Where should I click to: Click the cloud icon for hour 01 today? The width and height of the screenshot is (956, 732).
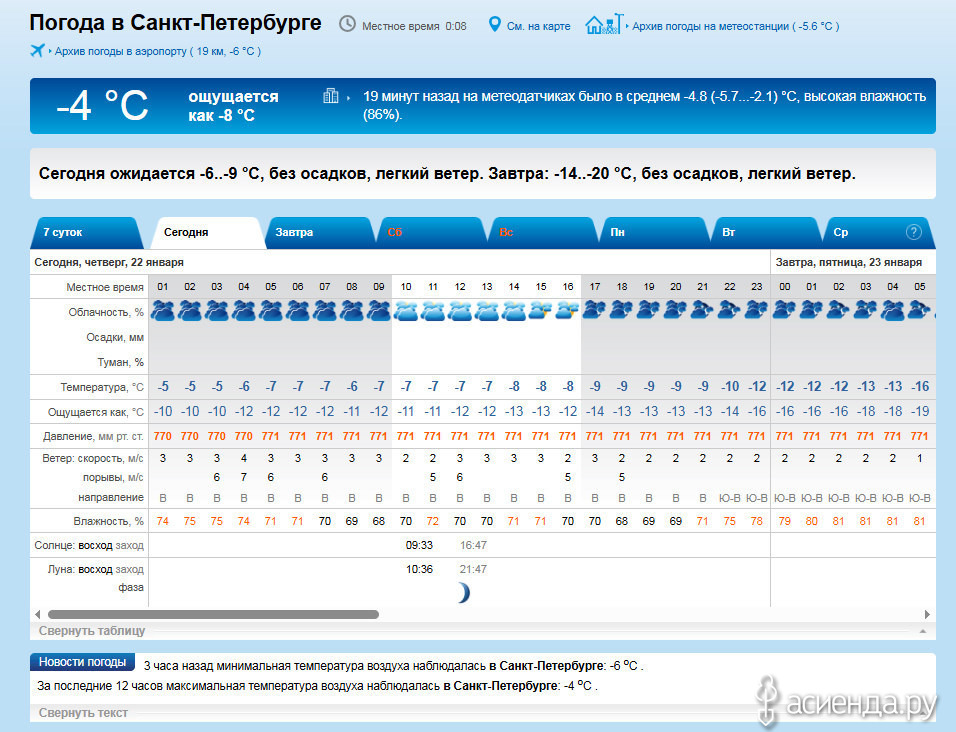162,311
